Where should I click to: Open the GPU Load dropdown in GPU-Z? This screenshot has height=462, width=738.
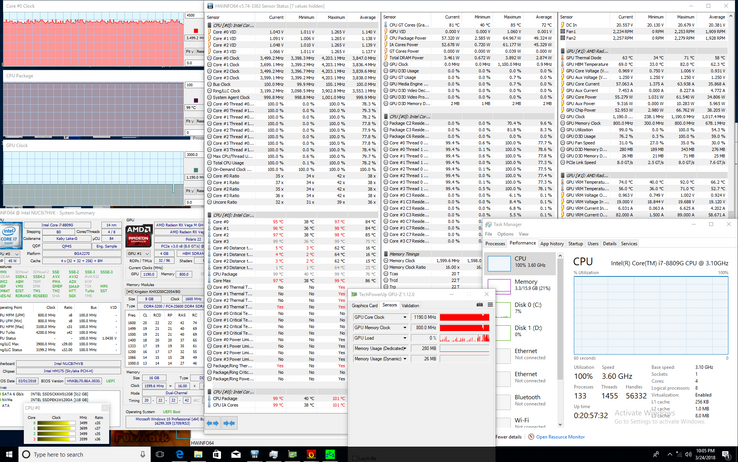[x=404, y=338]
